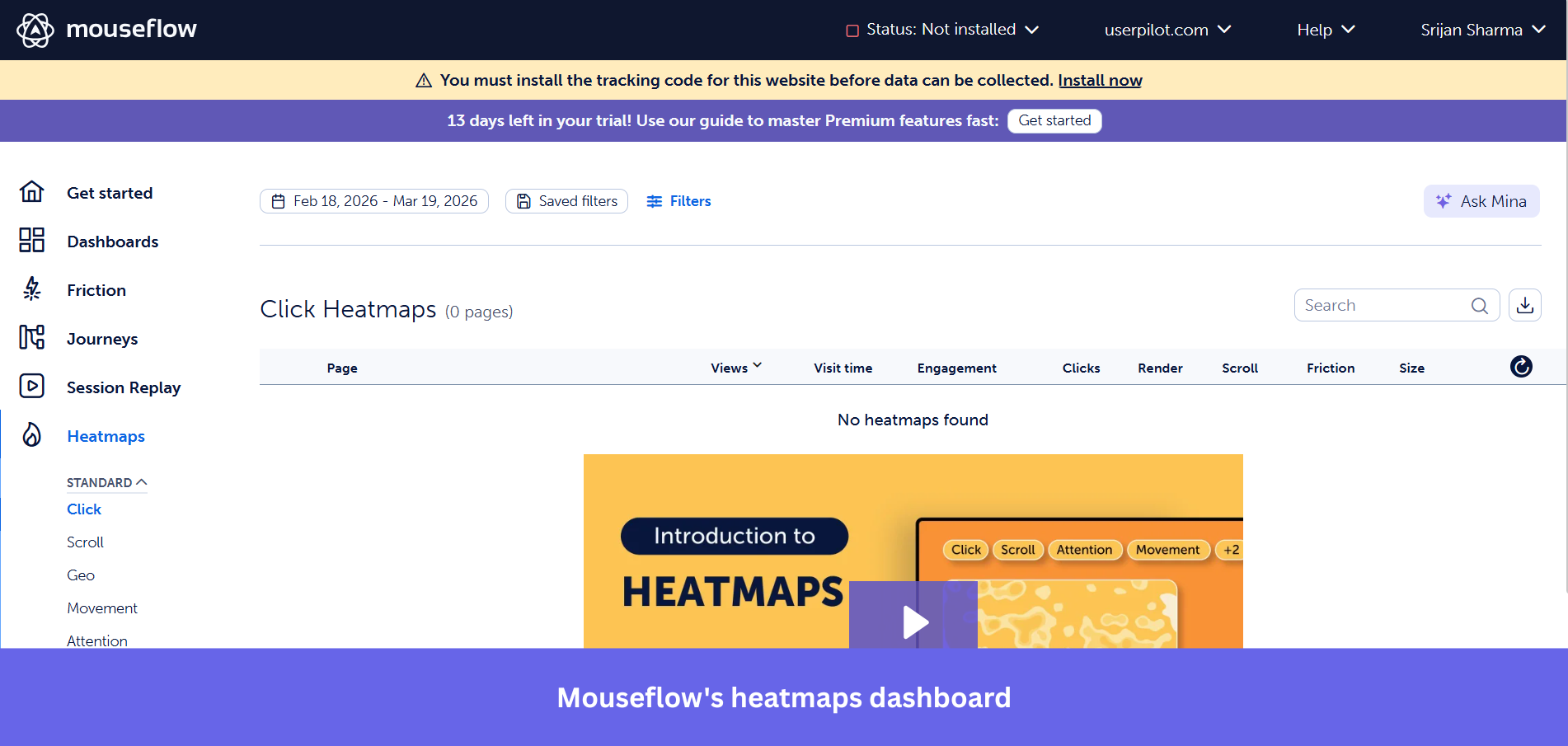The height and width of the screenshot is (746, 1568).
Task: Click the Ask Mina sparkle icon
Action: pos(1444,201)
